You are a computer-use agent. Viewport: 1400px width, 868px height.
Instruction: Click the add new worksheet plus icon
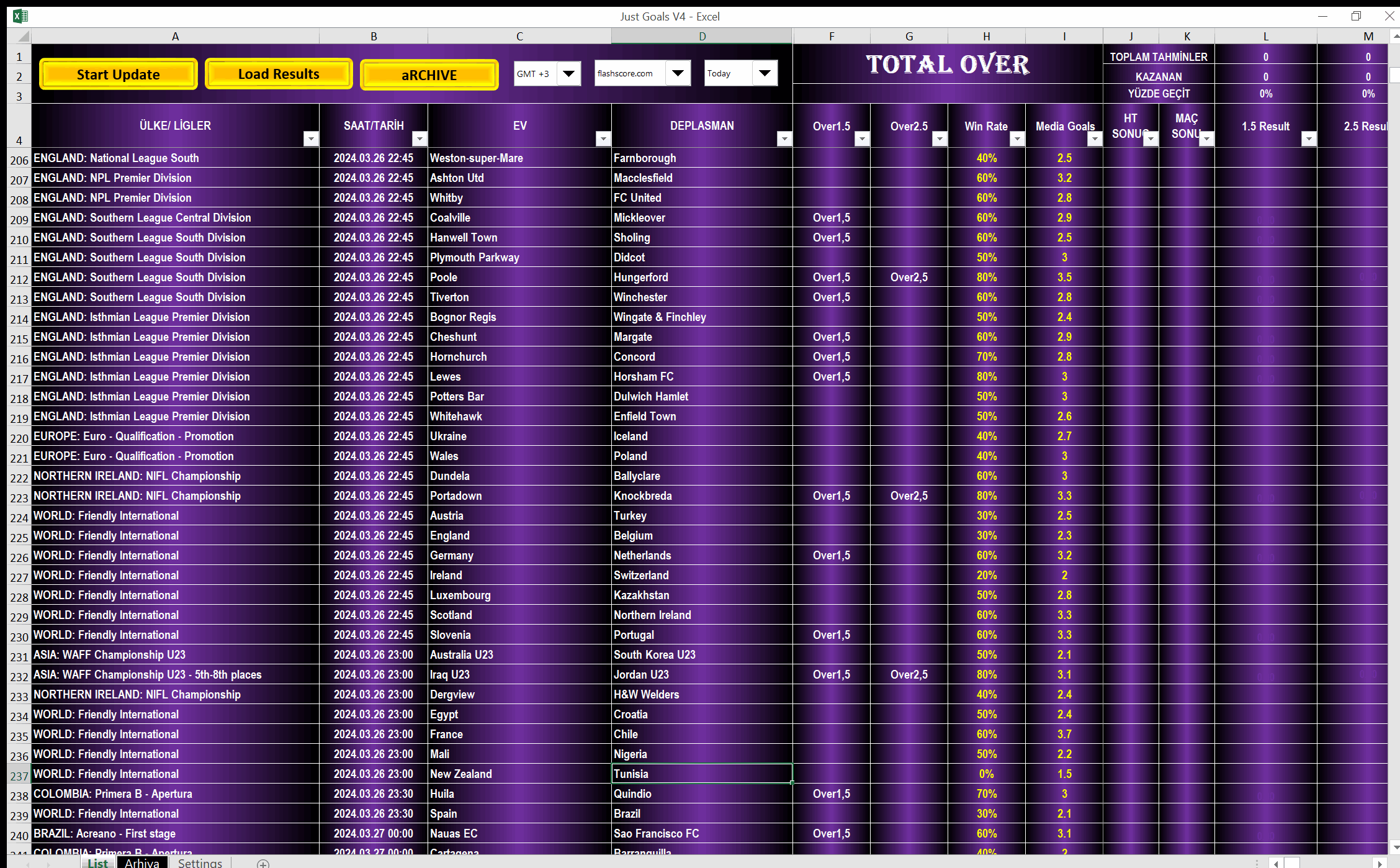coord(263,863)
